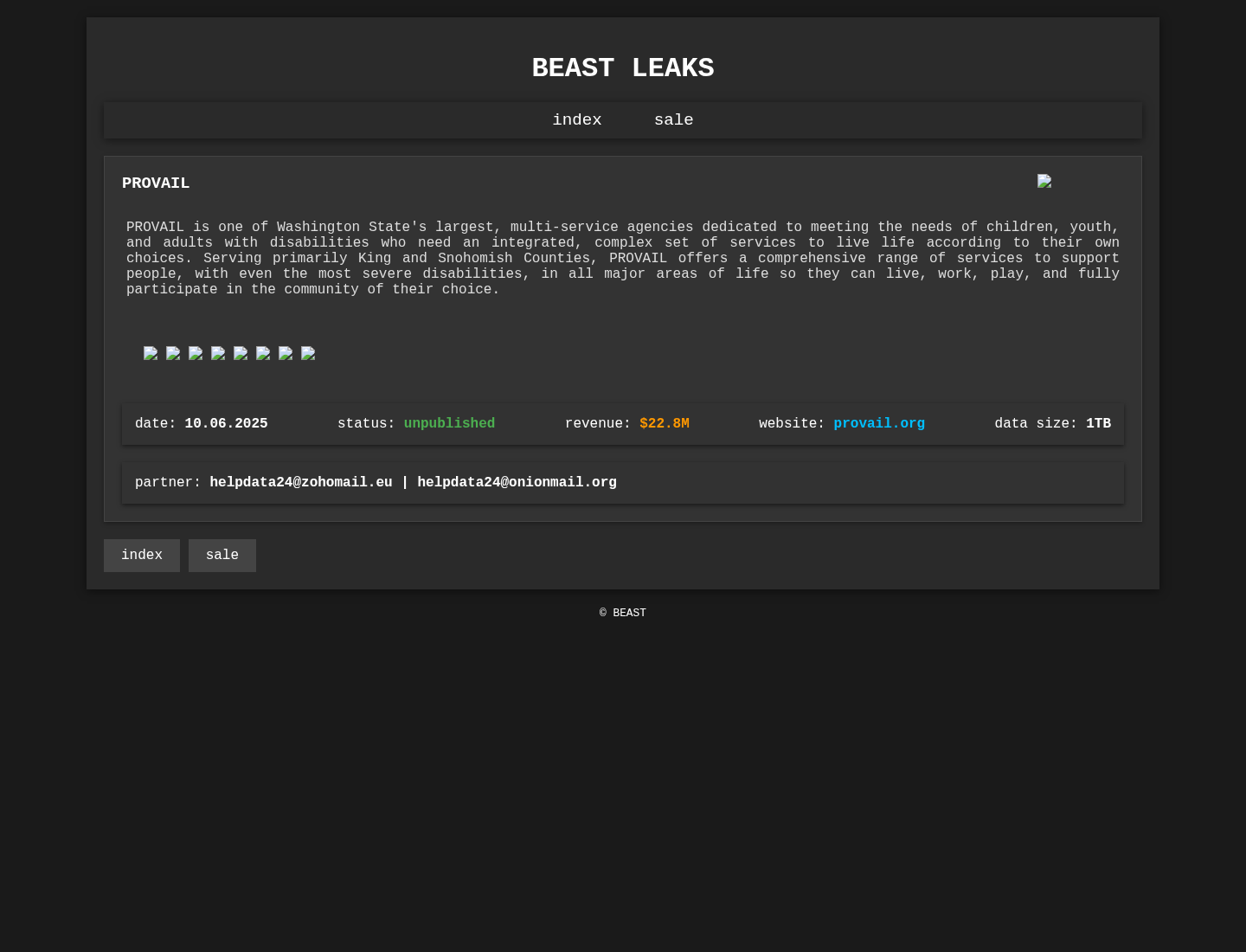Click the PROVAIL logo image icon

pyautogui.click(x=1044, y=181)
